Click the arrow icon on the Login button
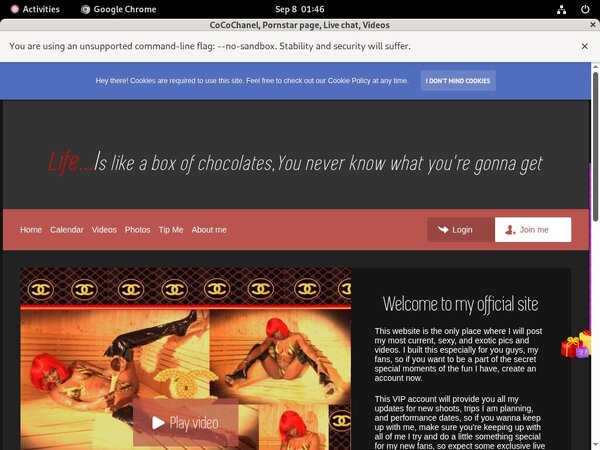 coord(442,230)
